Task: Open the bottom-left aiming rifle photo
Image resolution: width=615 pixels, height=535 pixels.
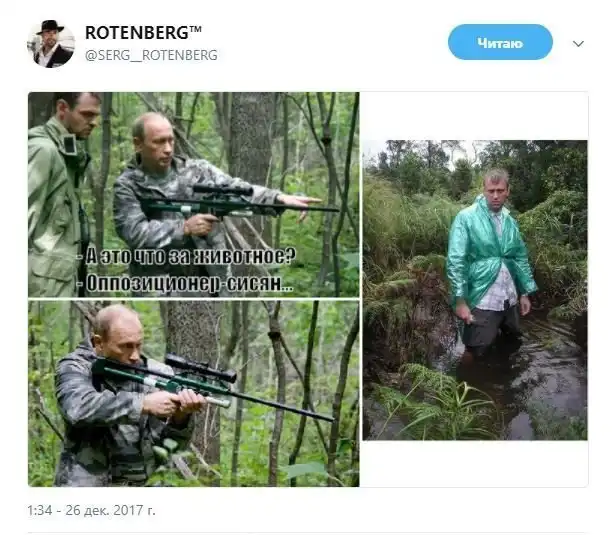Action: 193,393
